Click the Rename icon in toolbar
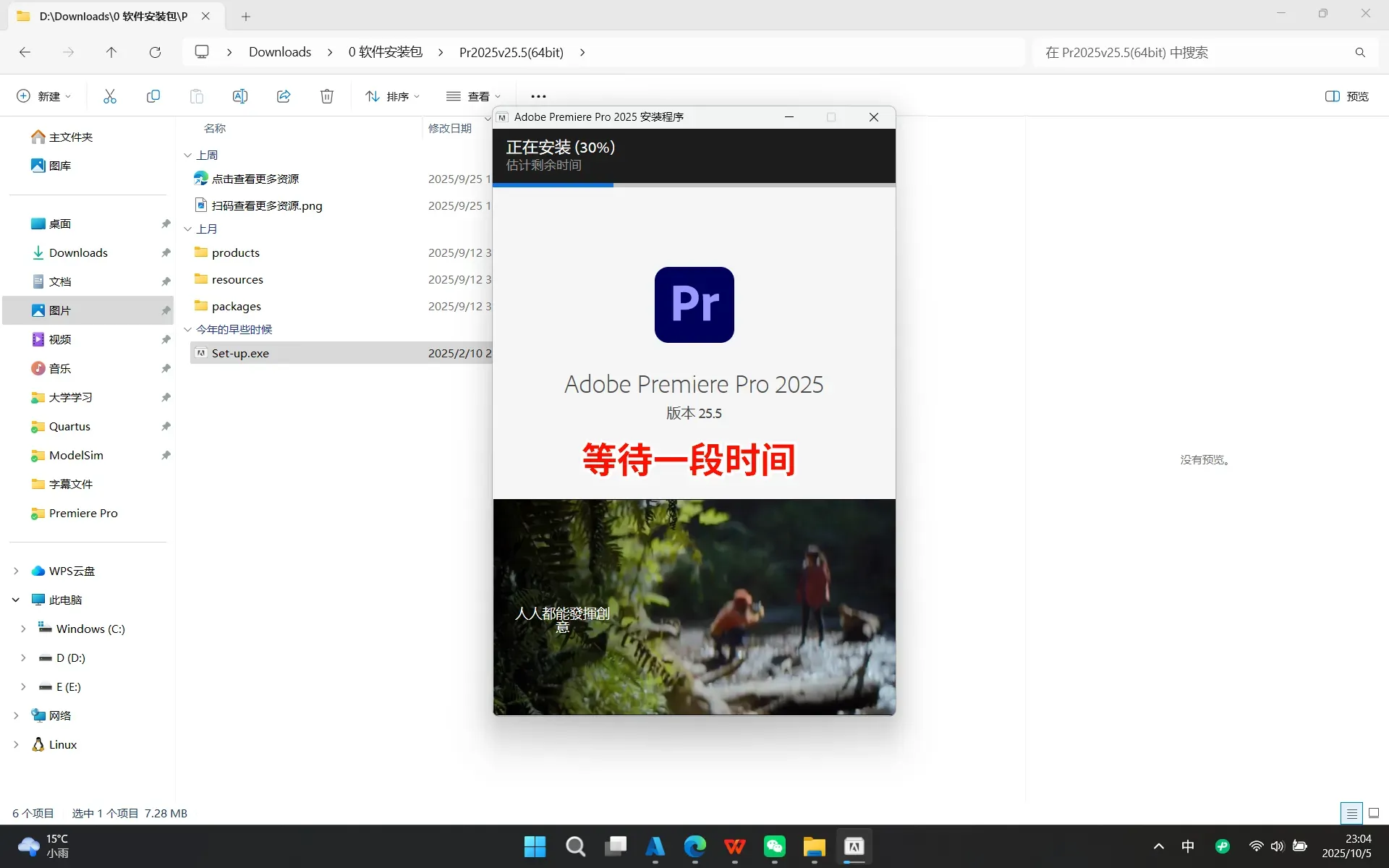 pos(240,96)
